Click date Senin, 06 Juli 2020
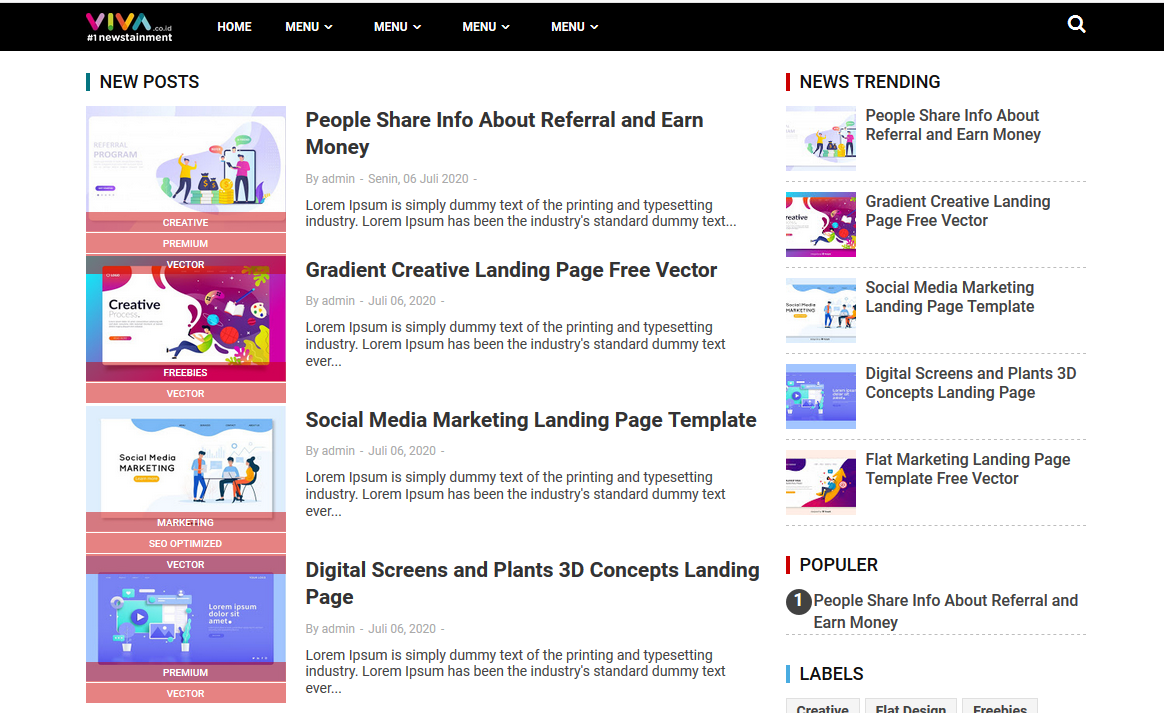1164x713 pixels. [418, 179]
